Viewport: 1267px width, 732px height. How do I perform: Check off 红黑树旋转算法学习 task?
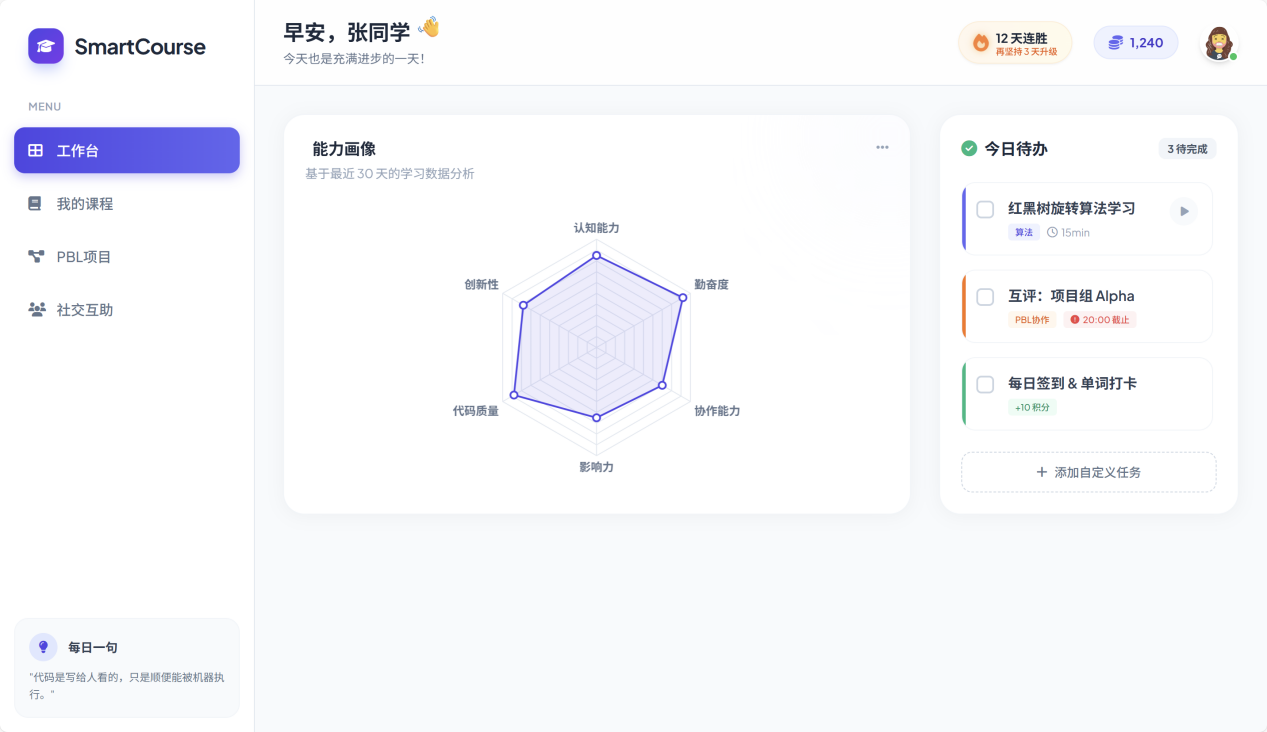click(985, 209)
